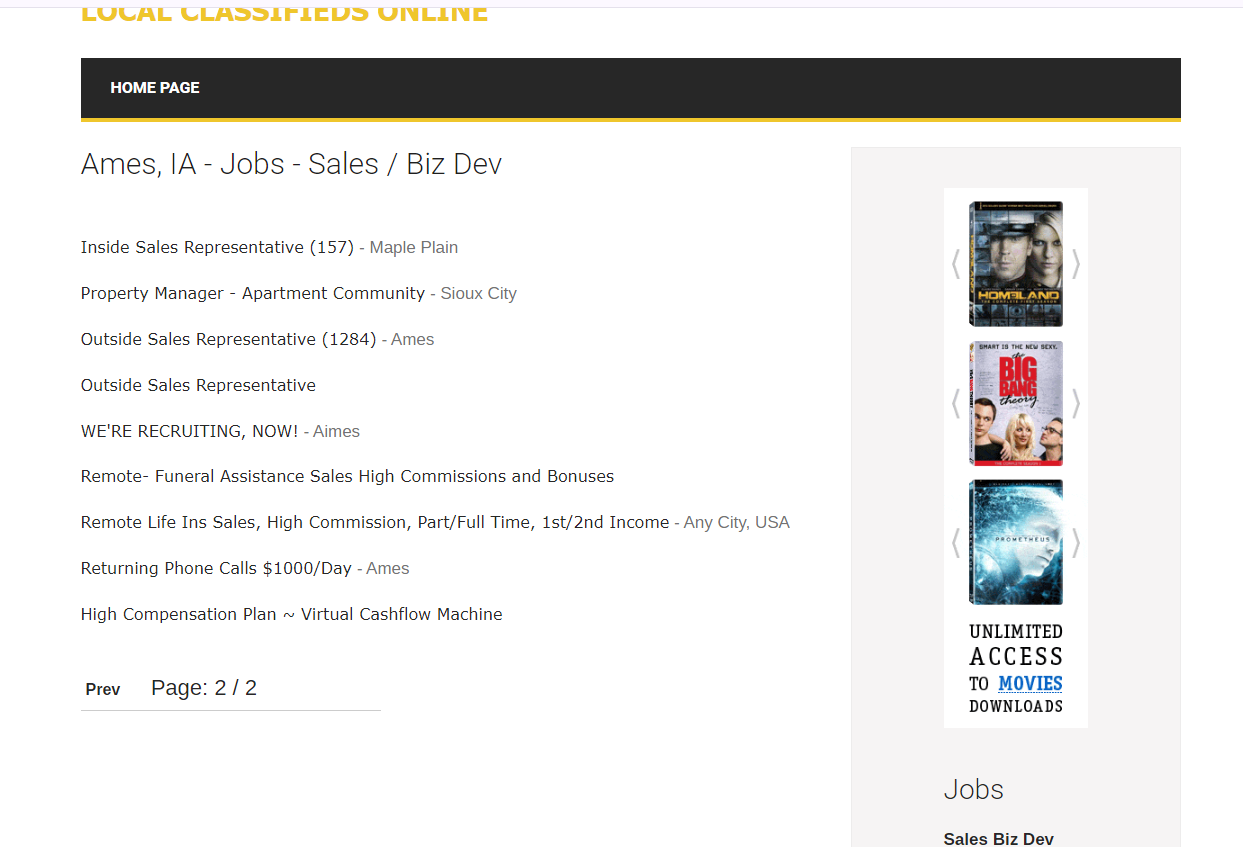Screen dimensions: 1243x847
Task: Click the Big Bang Theory DVD cover
Action: pos(1016,403)
